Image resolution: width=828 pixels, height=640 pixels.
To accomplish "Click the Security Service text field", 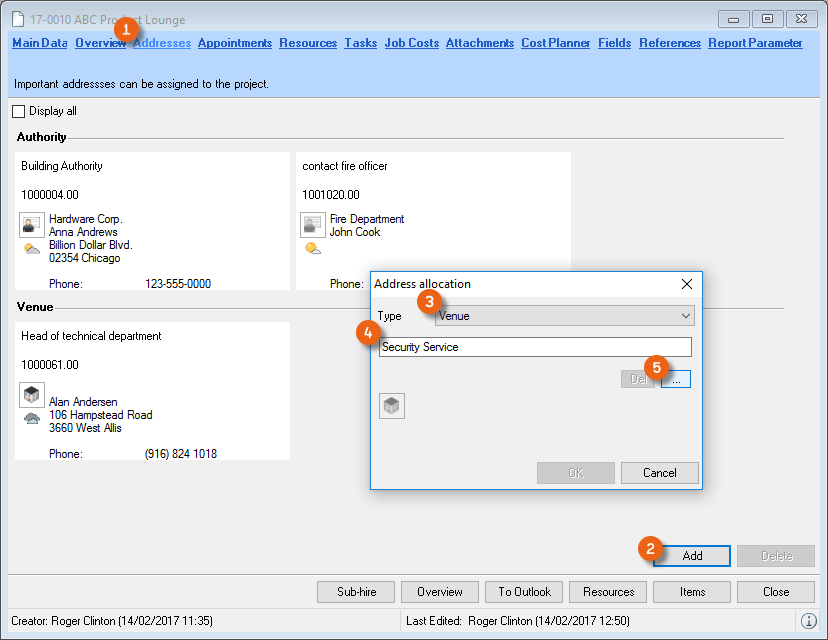I will [x=535, y=347].
